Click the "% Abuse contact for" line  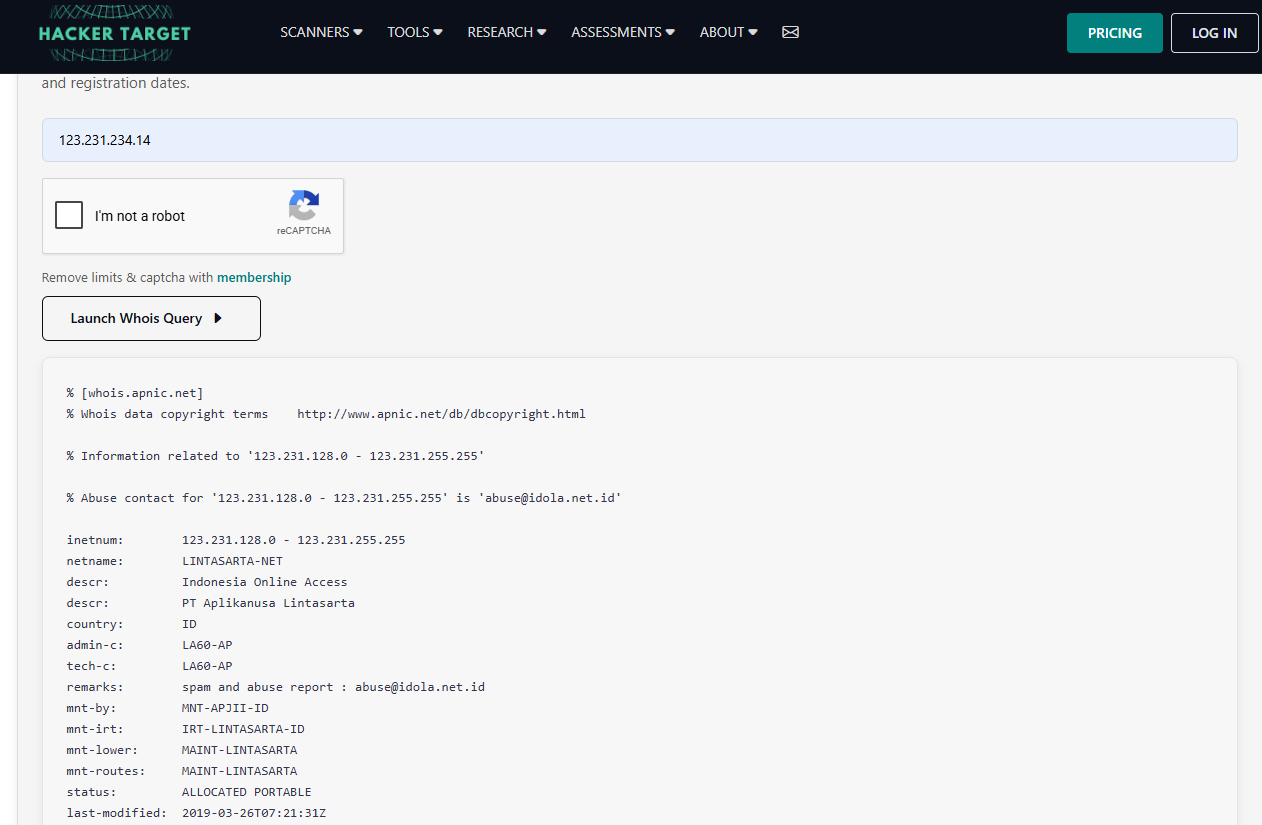click(x=344, y=498)
